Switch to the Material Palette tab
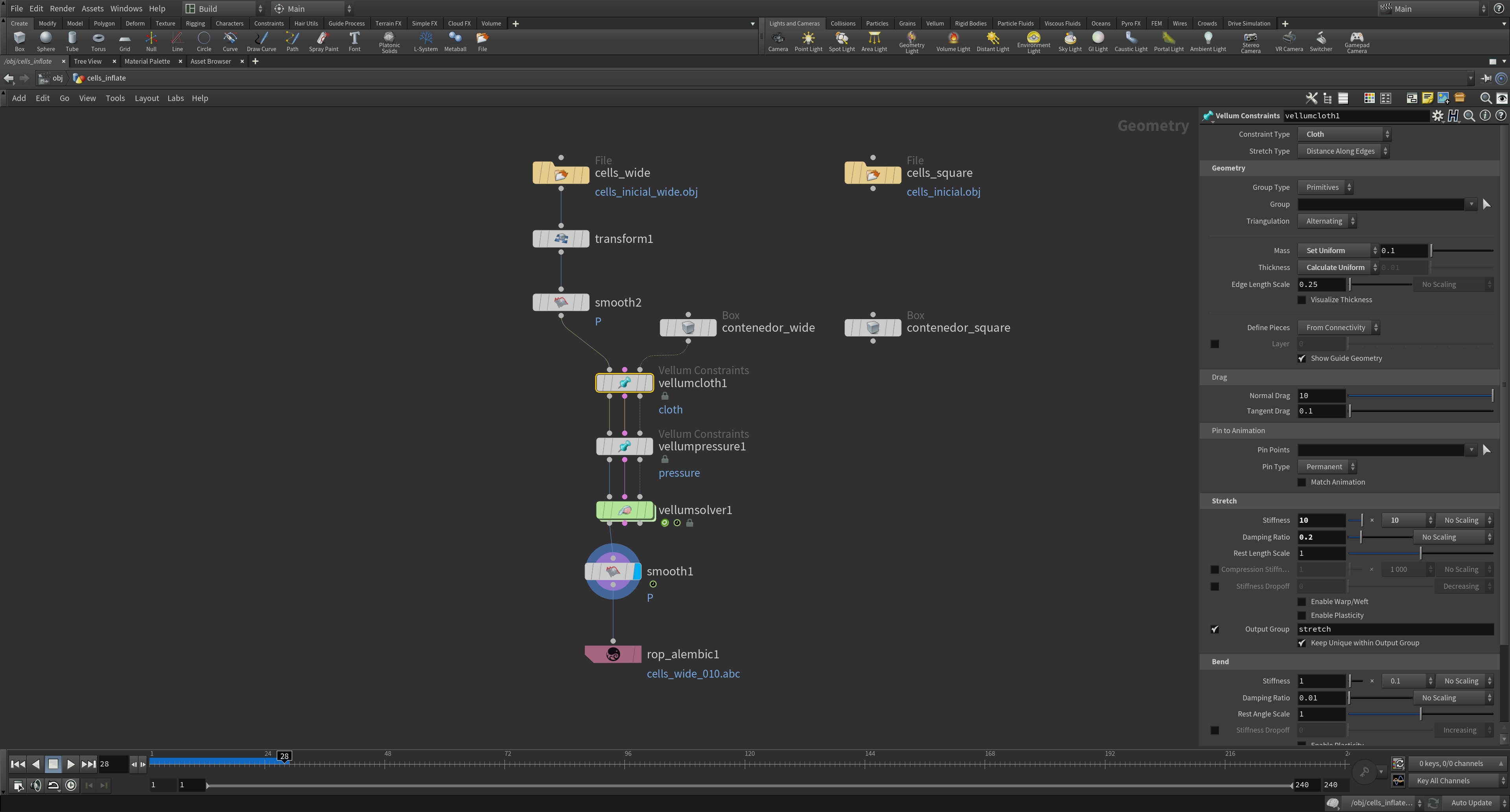This screenshot has height=812, width=1510. point(147,62)
